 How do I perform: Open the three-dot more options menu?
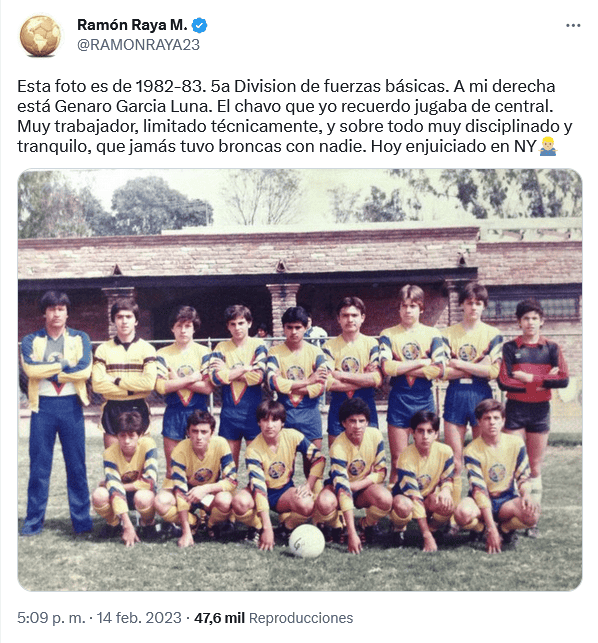point(573,25)
